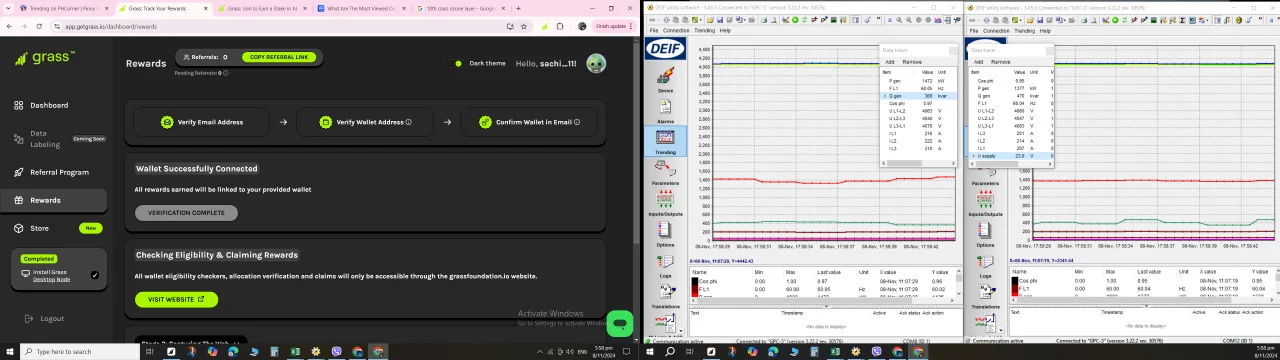Click Add in right Data tracer panel
This screenshot has height=360, width=1280.
[979, 62]
